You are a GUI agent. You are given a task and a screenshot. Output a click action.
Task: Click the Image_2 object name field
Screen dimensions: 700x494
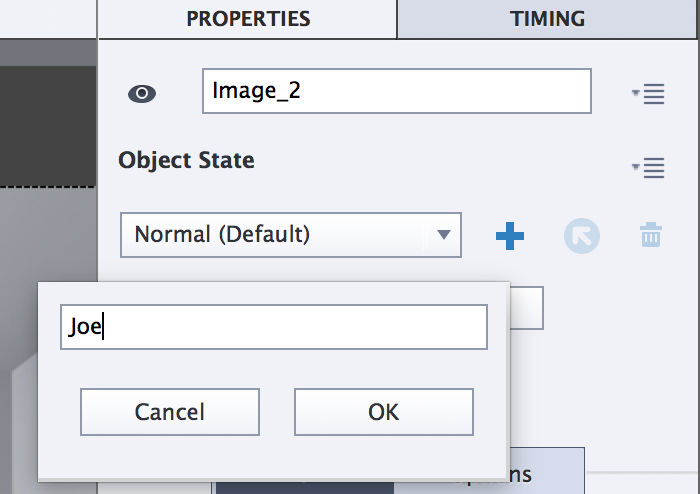[x=397, y=91]
